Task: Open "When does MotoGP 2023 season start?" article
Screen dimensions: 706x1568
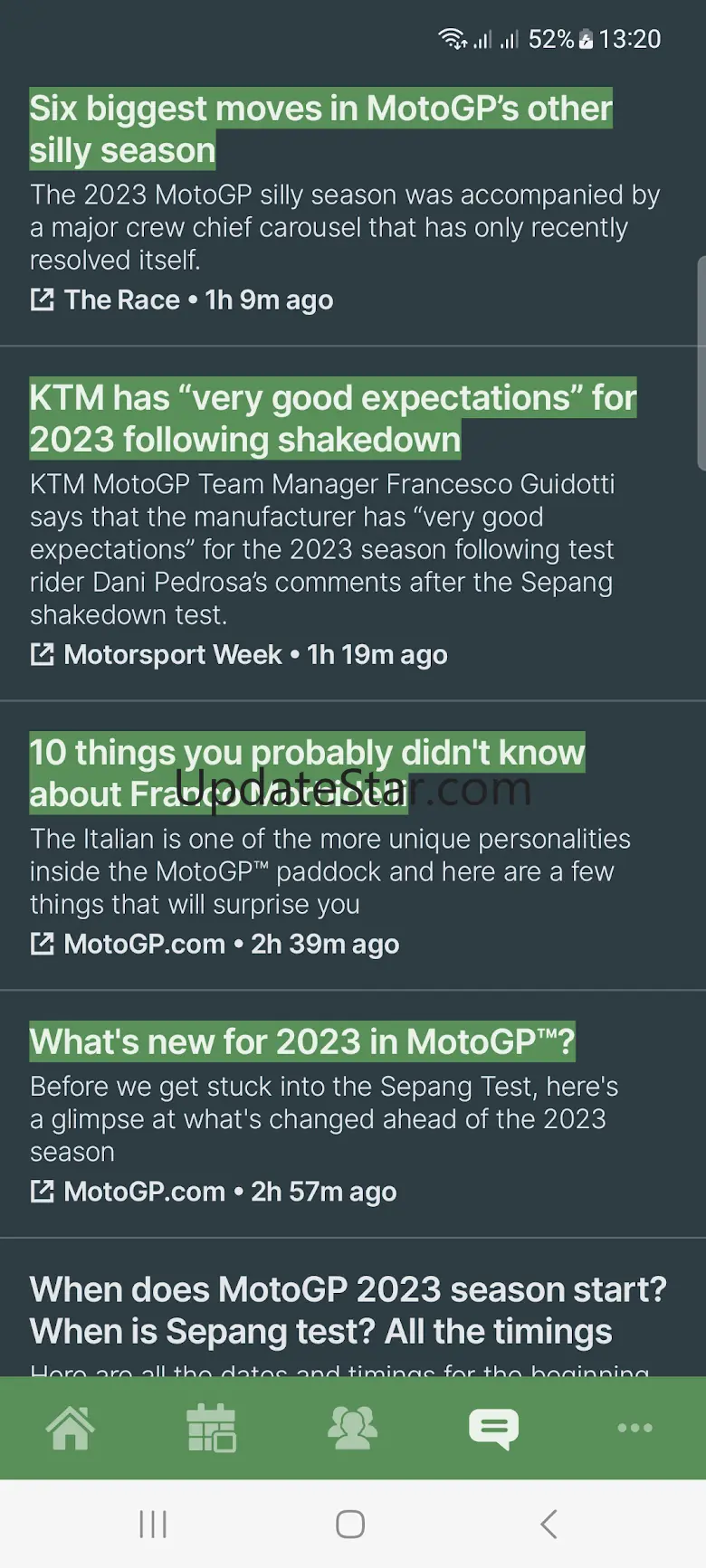Action: tap(348, 1310)
